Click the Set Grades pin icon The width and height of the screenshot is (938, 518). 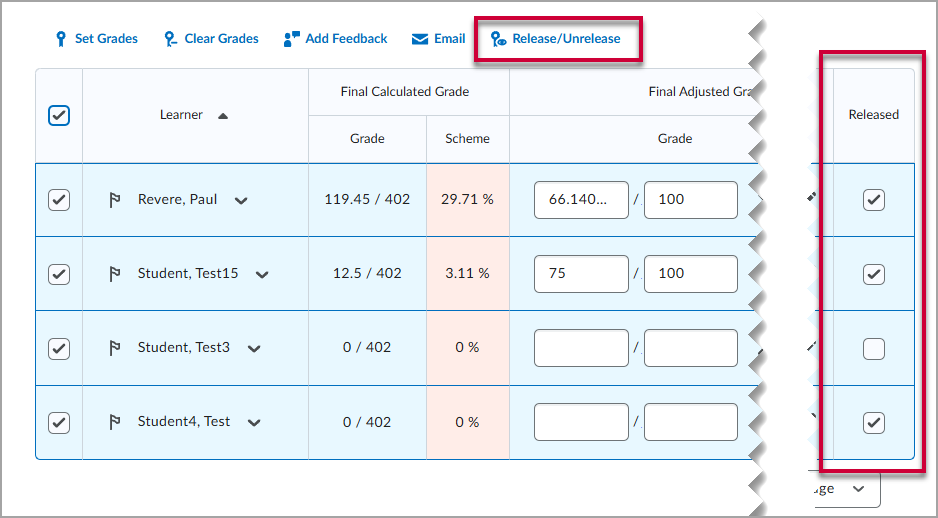[60, 39]
